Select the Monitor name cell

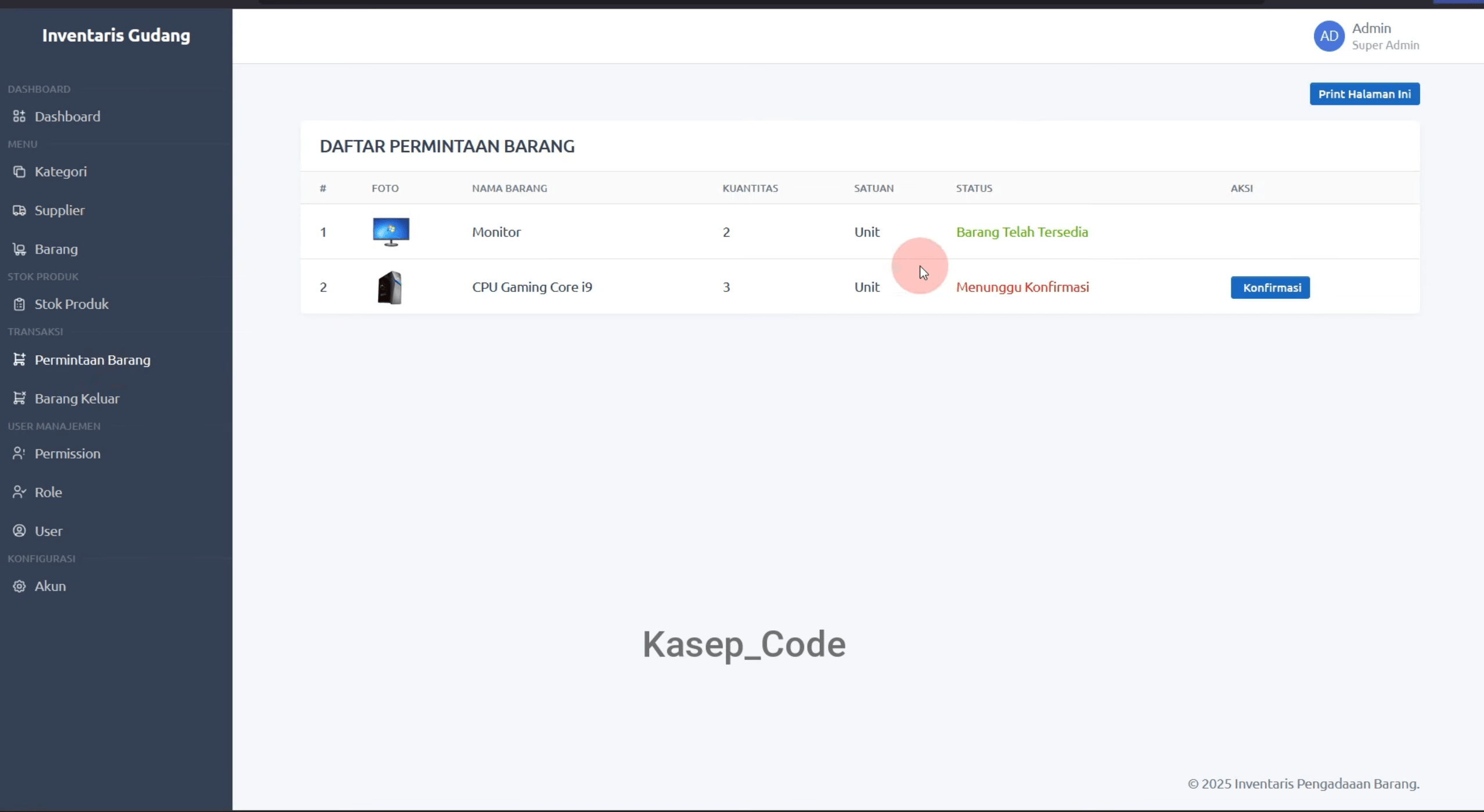[x=496, y=232]
